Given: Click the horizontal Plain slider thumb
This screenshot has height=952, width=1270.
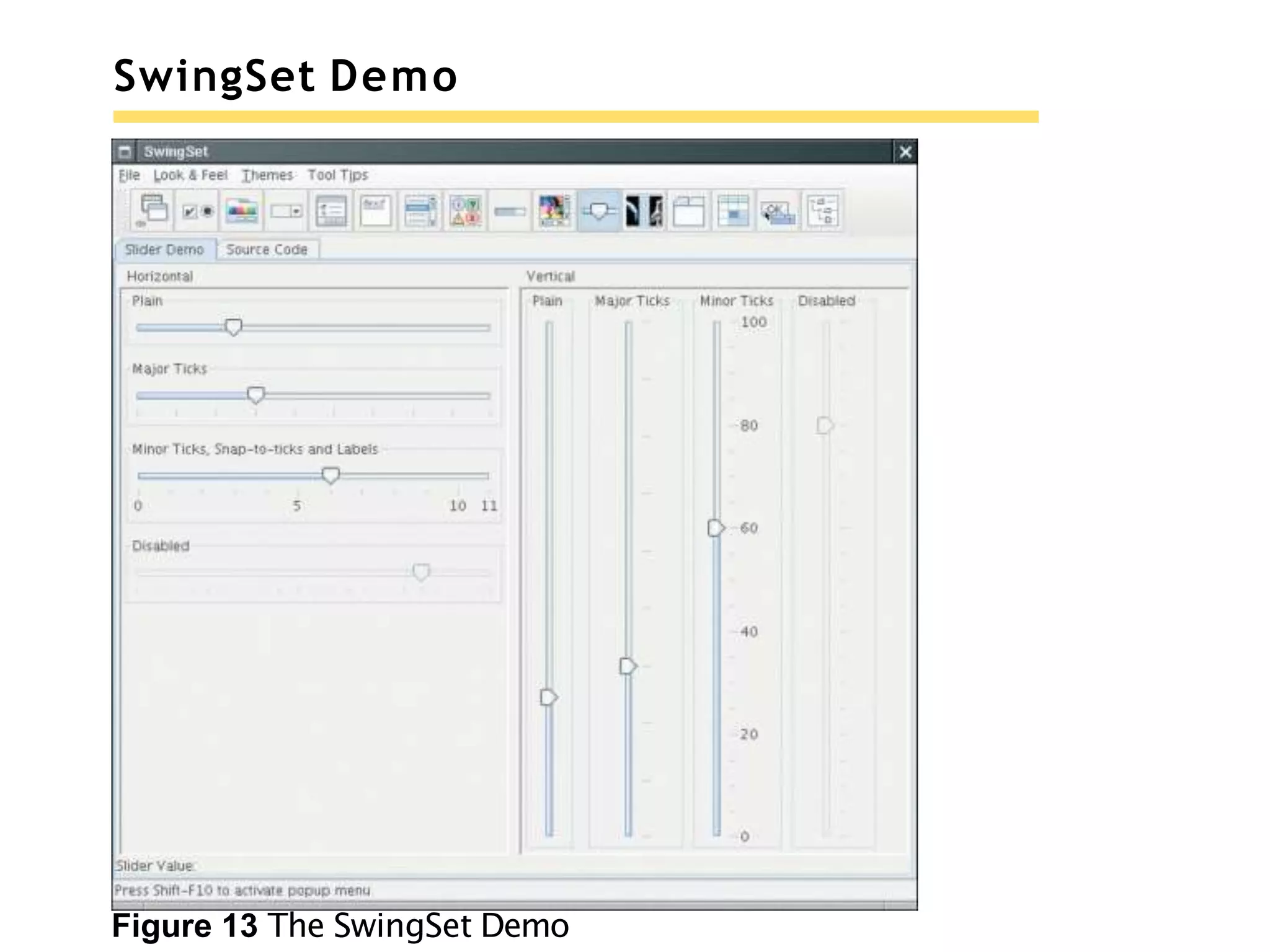Looking at the screenshot, I should click(x=233, y=327).
